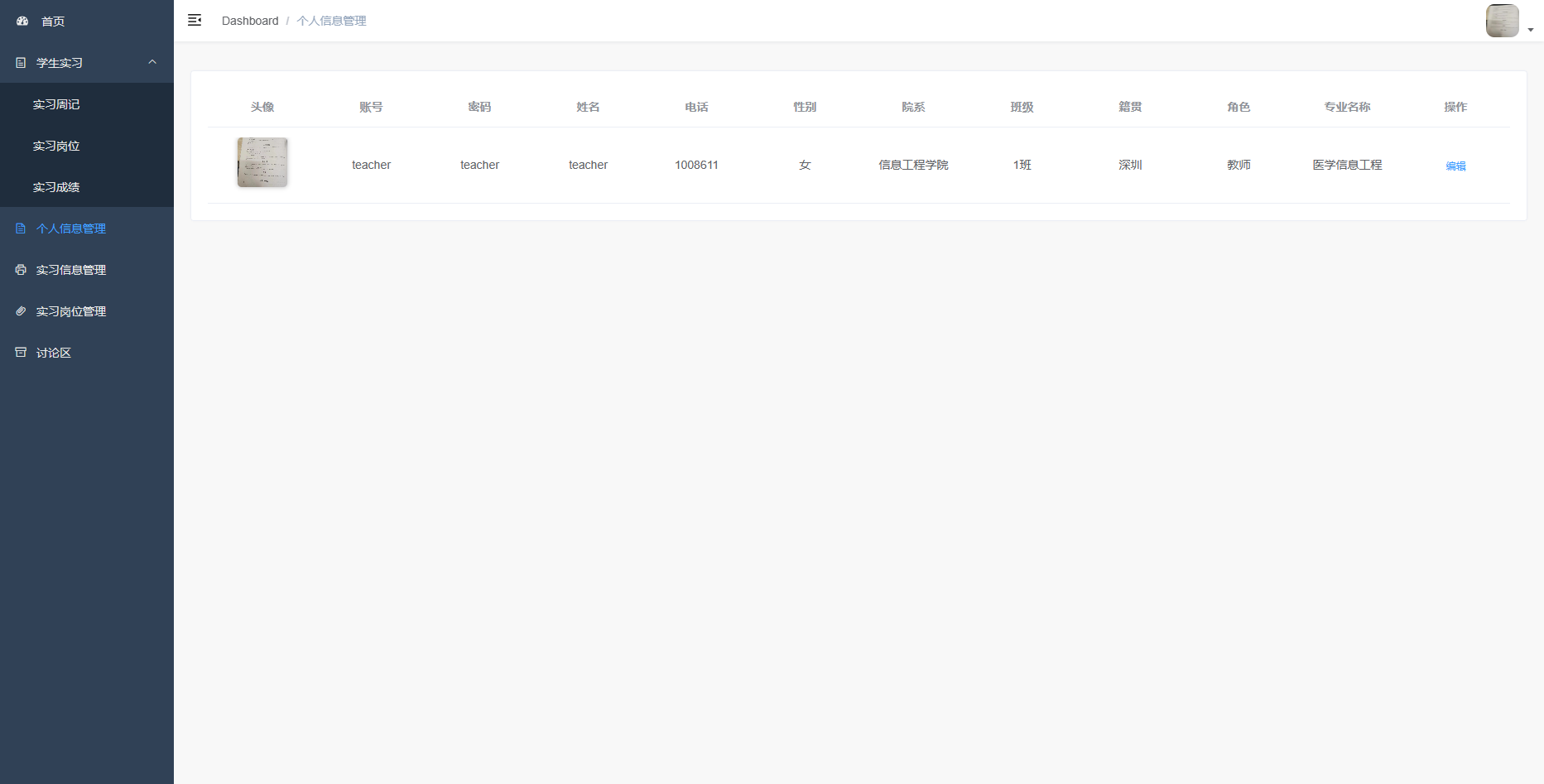Open 实习周记 in the sidebar
The width and height of the screenshot is (1544, 784).
(56, 104)
